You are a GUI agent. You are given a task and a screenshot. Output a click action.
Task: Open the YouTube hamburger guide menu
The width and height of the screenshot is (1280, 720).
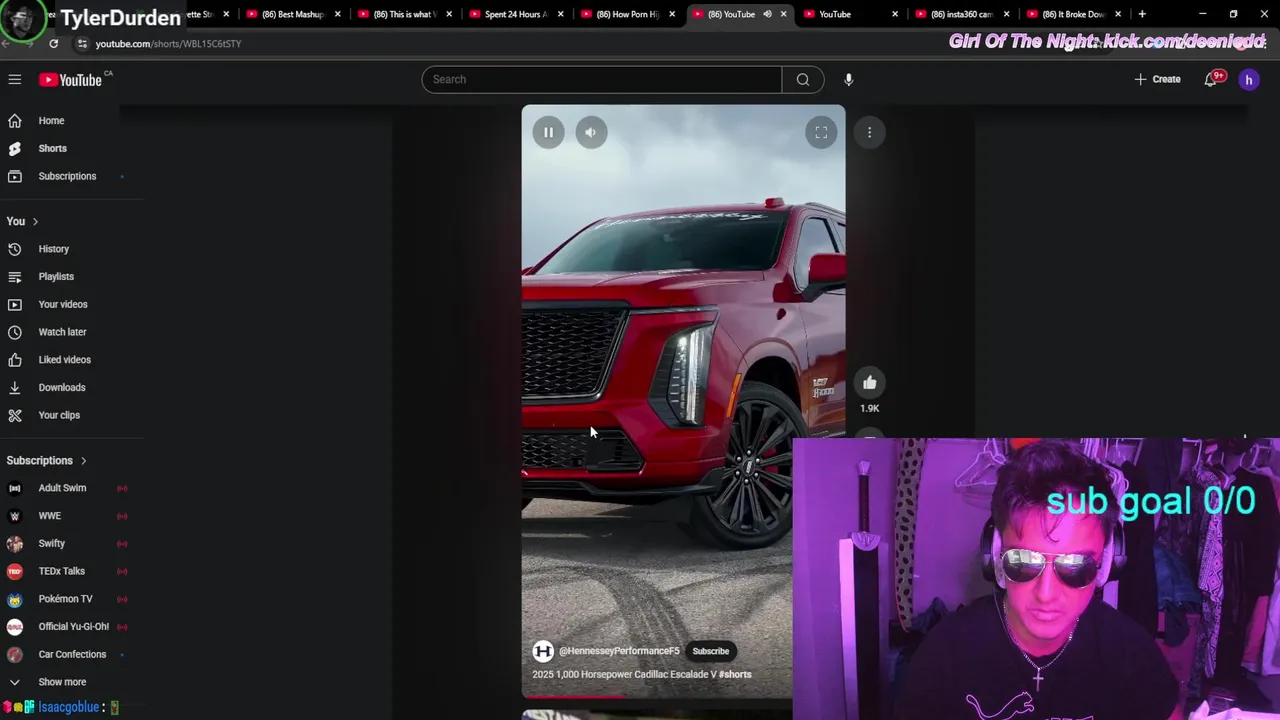pos(15,79)
